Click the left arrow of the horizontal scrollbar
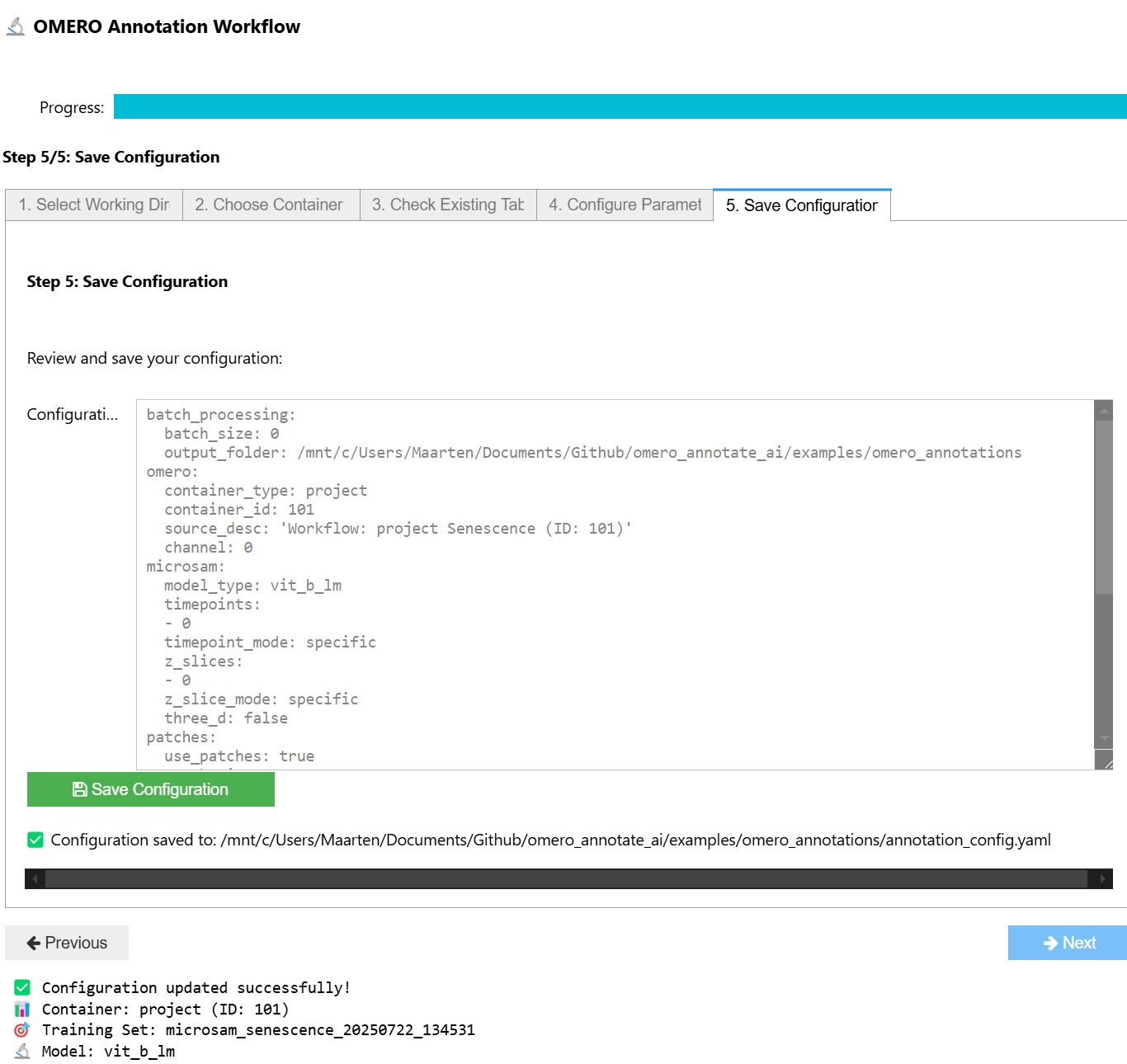The width and height of the screenshot is (1127, 1064). click(35, 879)
